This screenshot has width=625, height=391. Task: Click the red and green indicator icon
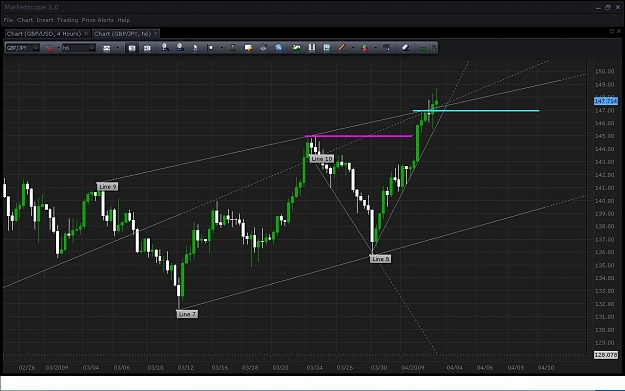364,48
